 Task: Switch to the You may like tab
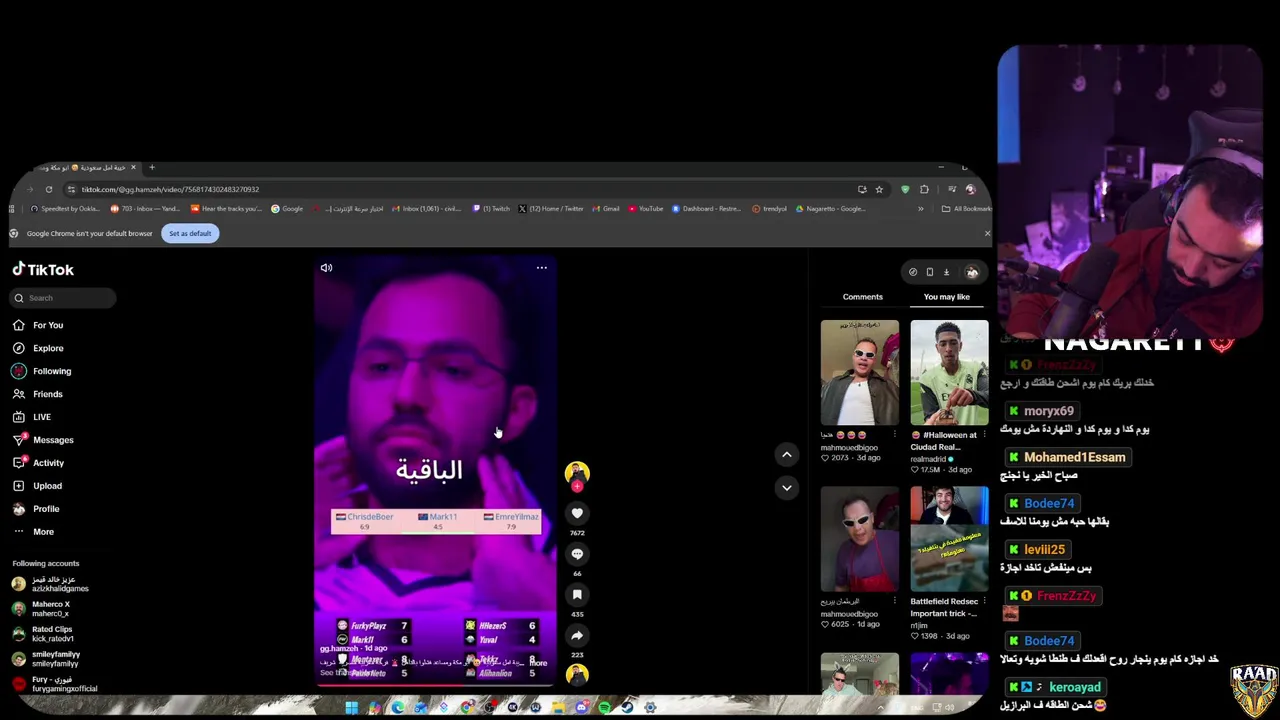coord(947,297)
